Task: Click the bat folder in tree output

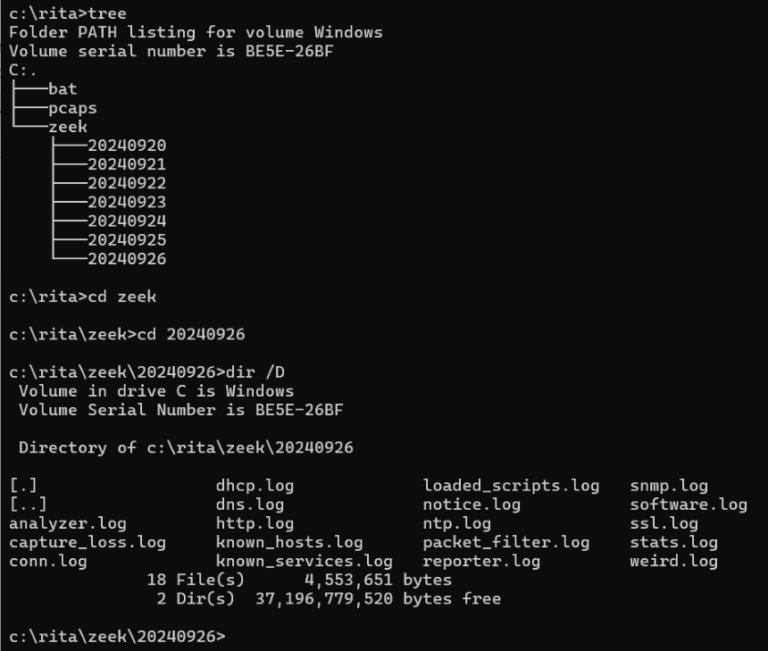Action: point(62,89)
